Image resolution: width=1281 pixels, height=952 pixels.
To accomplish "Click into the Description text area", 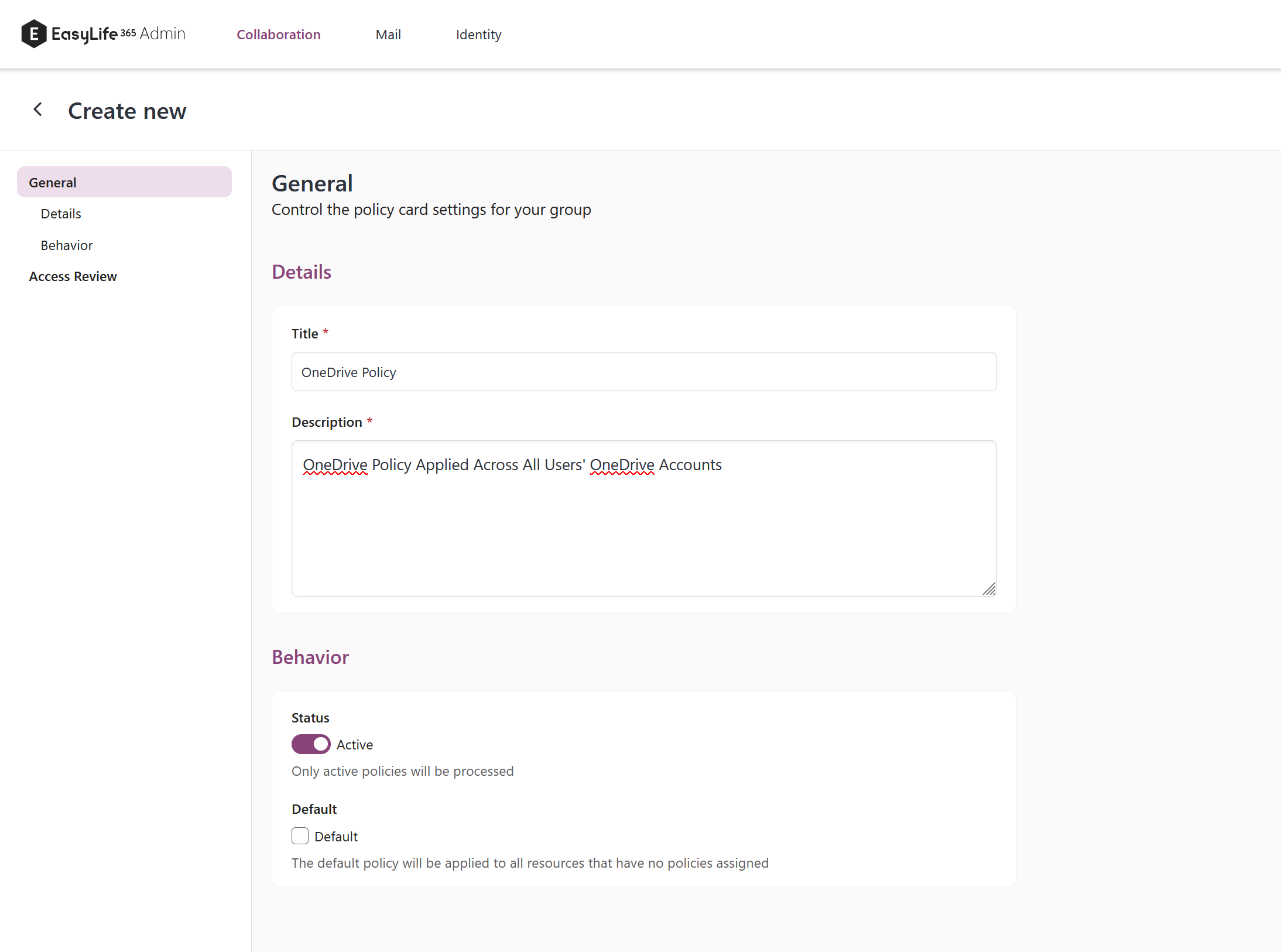I will click(x=643, y=518).
